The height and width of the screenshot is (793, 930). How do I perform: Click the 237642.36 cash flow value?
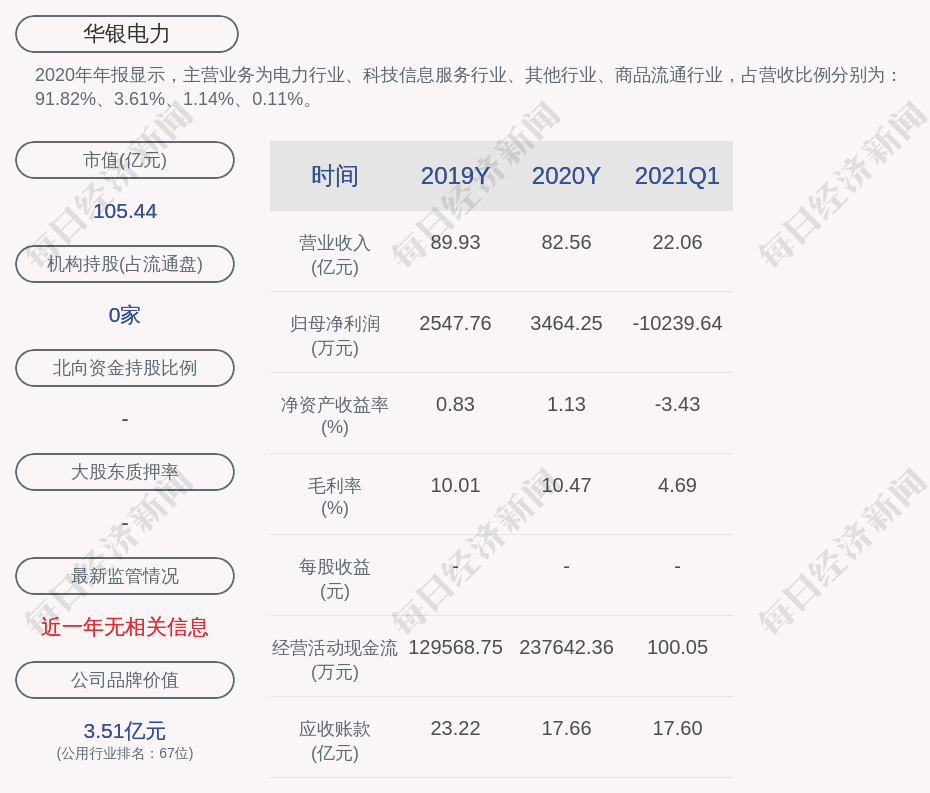coord(566,648)
